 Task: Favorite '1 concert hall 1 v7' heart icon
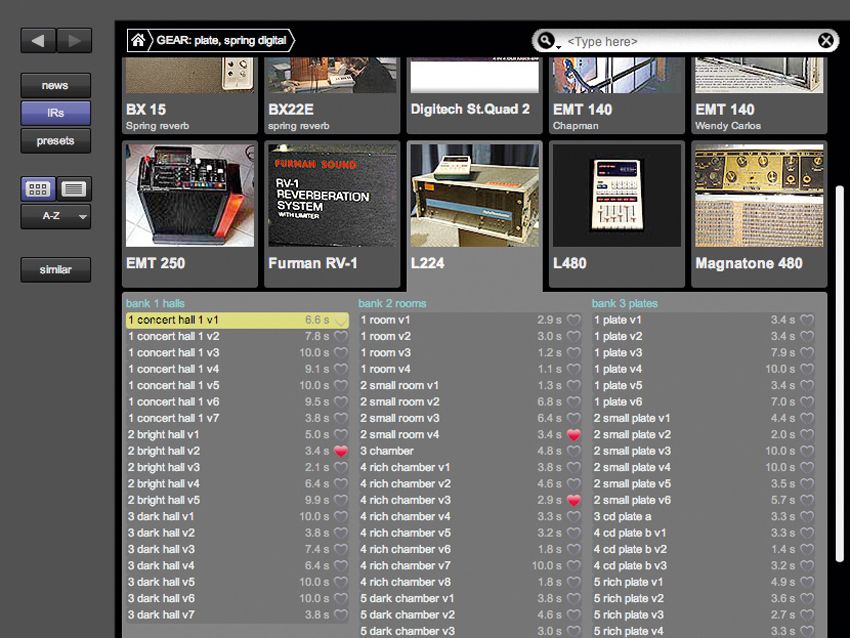click(x=340, y=418)
